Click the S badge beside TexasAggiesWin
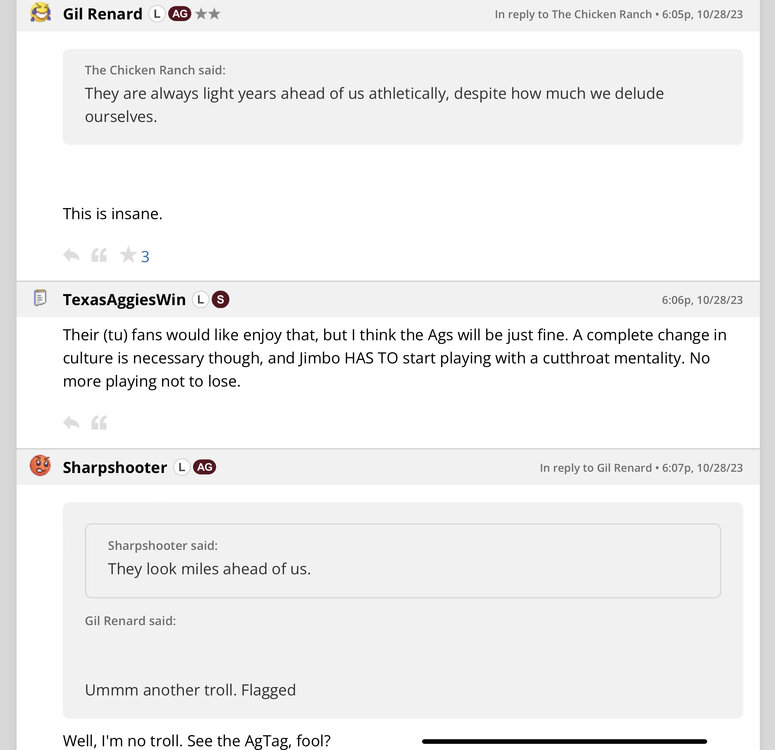This screenshot has height=750, width=775. [221, 299]
